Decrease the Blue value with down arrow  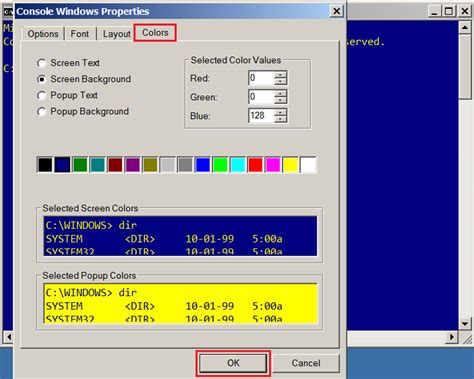coord(281,119)
